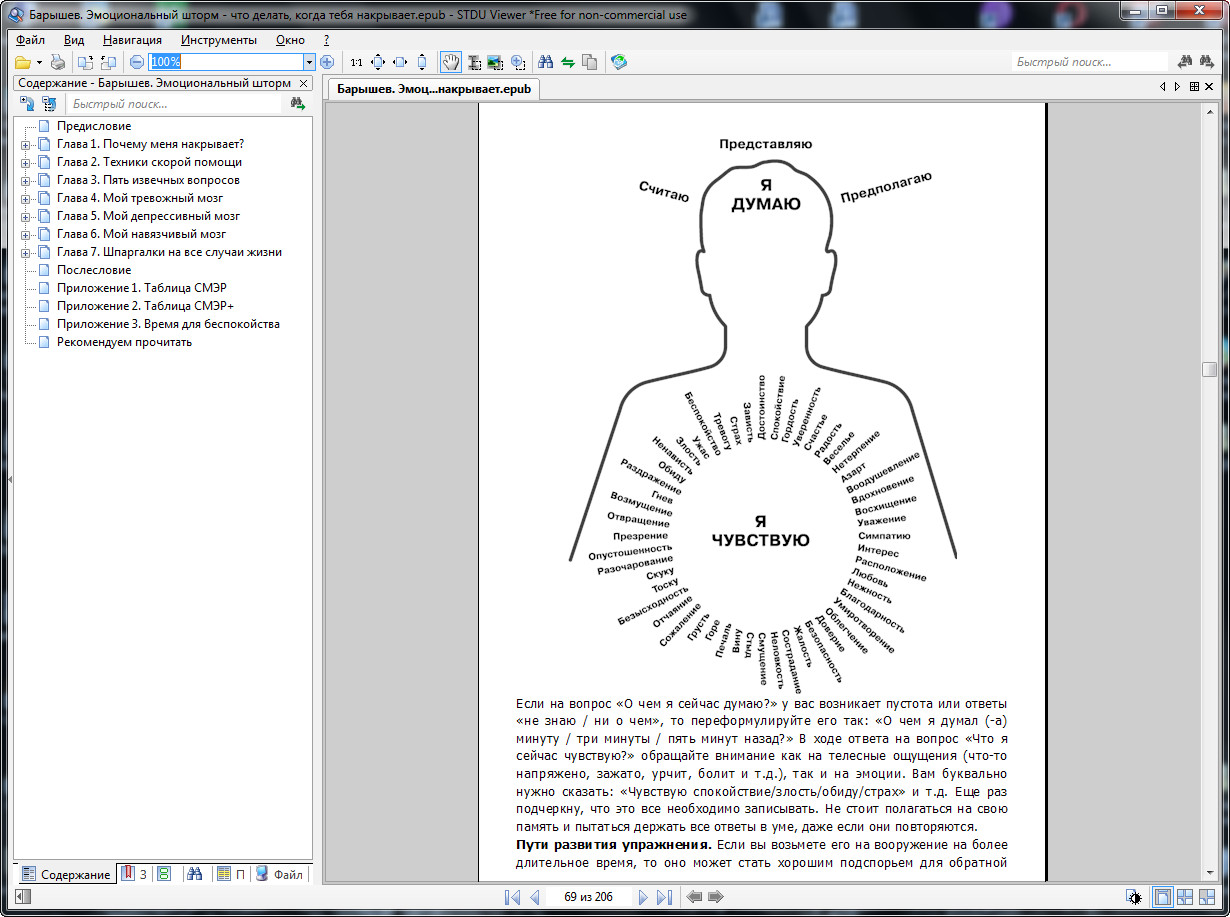Screen dimensions: 1230x917
Task: Click the page number field '69 из 206'
Action: coord(589,897)
